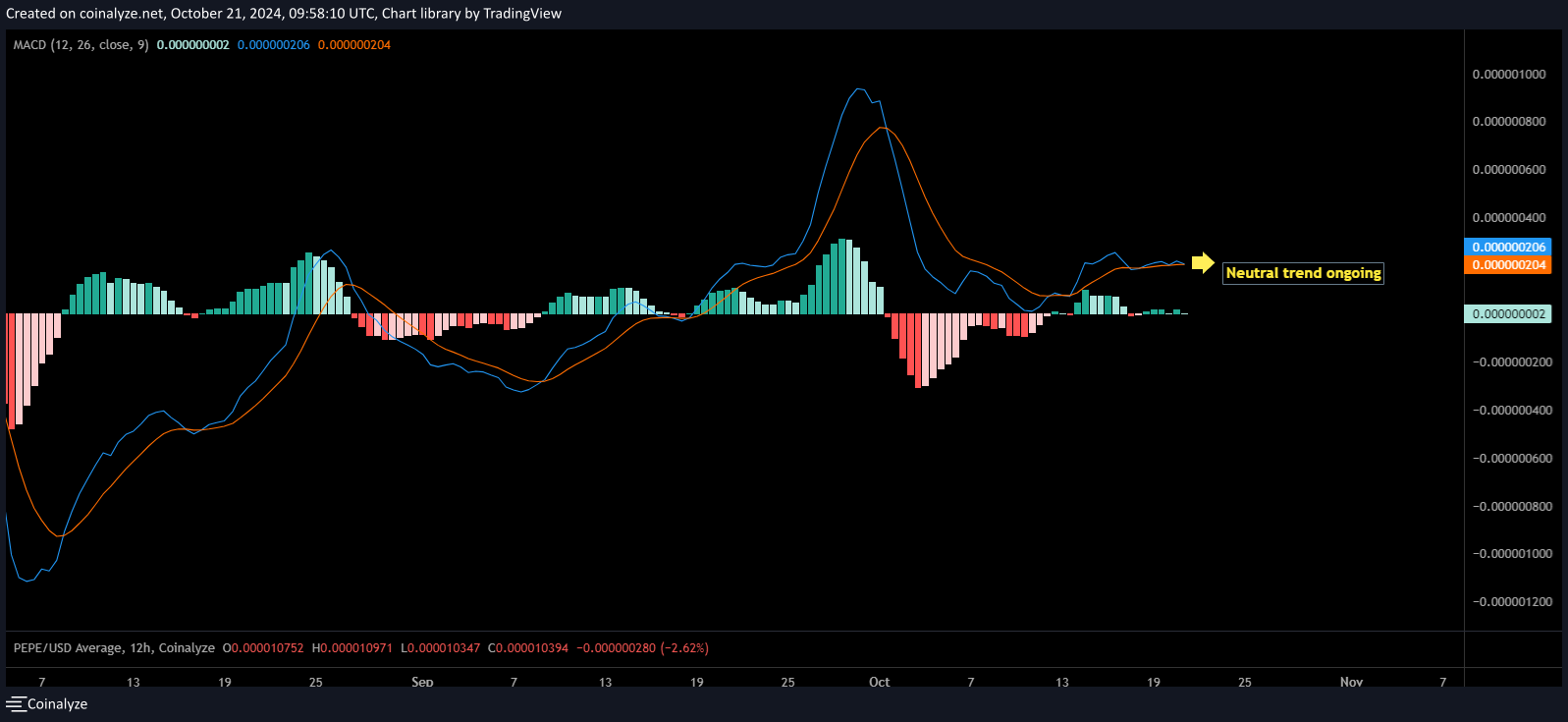The height and width of the screenshot is (722, 1568).
Task: Click the −0.000001200 price scale label
Action: click(x=1508, y=602)
